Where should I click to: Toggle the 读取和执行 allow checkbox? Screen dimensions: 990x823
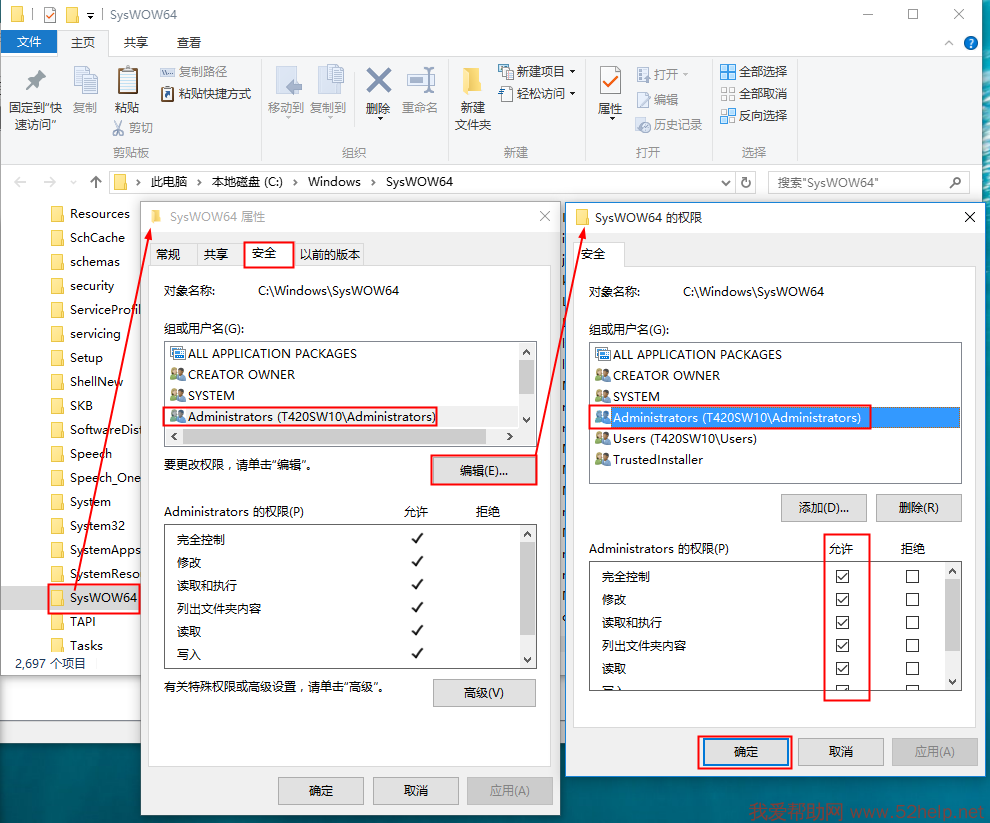click(842, 623)
